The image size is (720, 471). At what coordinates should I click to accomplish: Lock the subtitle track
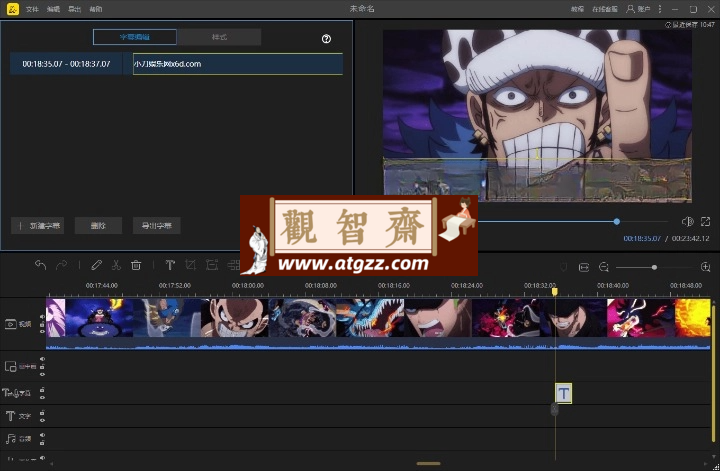coord(42,389)
